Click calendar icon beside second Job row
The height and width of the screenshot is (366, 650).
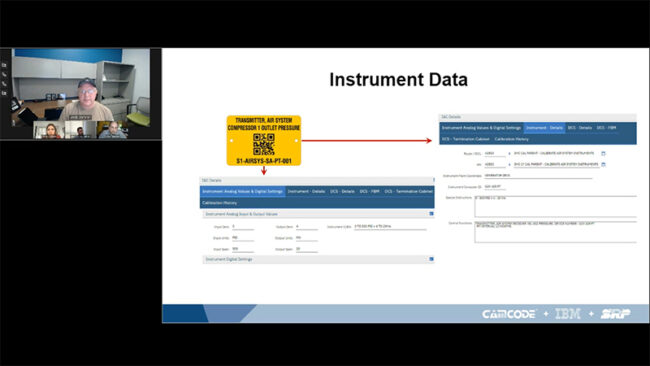coord(604,165)
